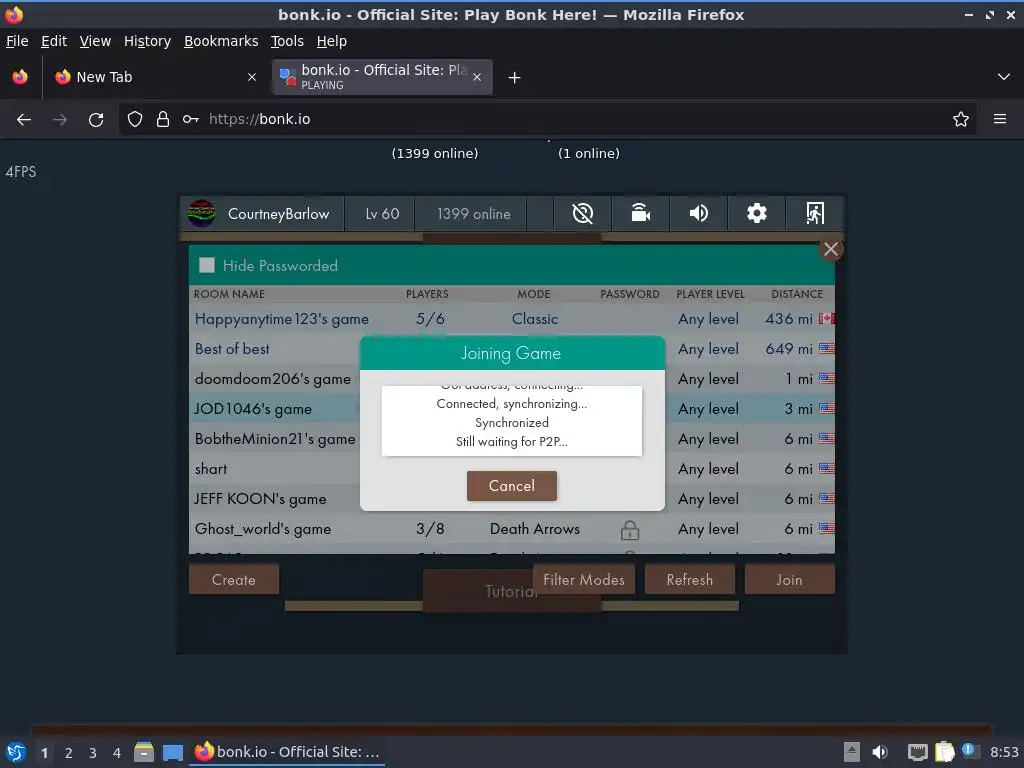Open the Firefox hamburger menu
Image resolution: width=1024 pixels, height=768 pixels.
[x=1000, y=119]
